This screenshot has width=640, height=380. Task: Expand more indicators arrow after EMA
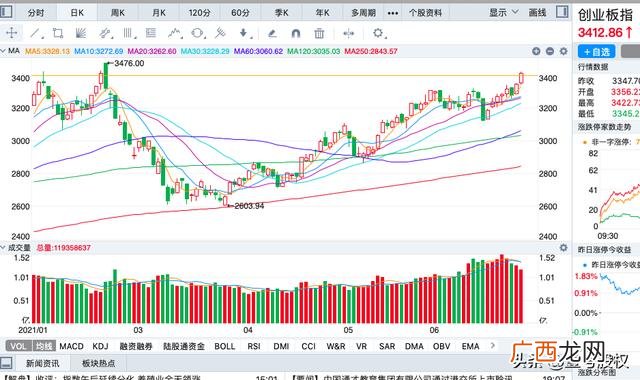click(x=493, y=346)
